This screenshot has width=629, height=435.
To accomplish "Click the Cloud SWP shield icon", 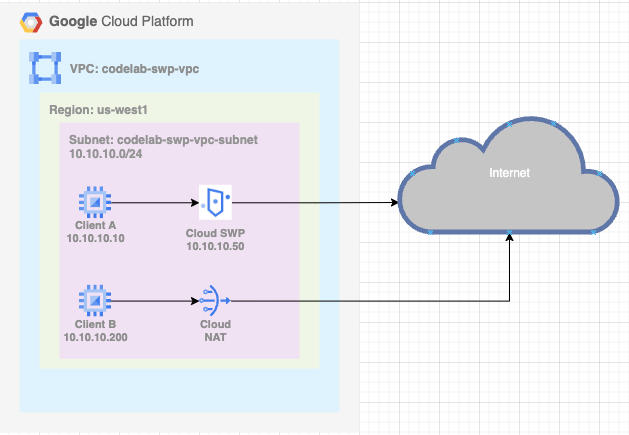I will click(215, 202).
